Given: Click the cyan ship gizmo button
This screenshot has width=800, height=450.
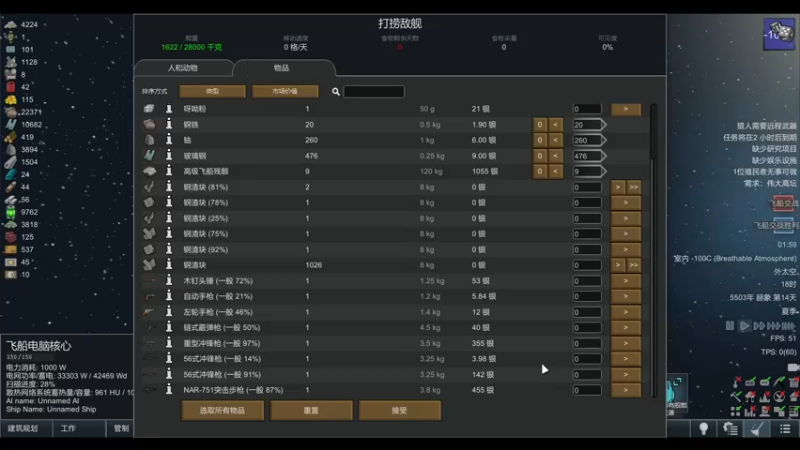Looking at the screenshot, I should [677, 395].
